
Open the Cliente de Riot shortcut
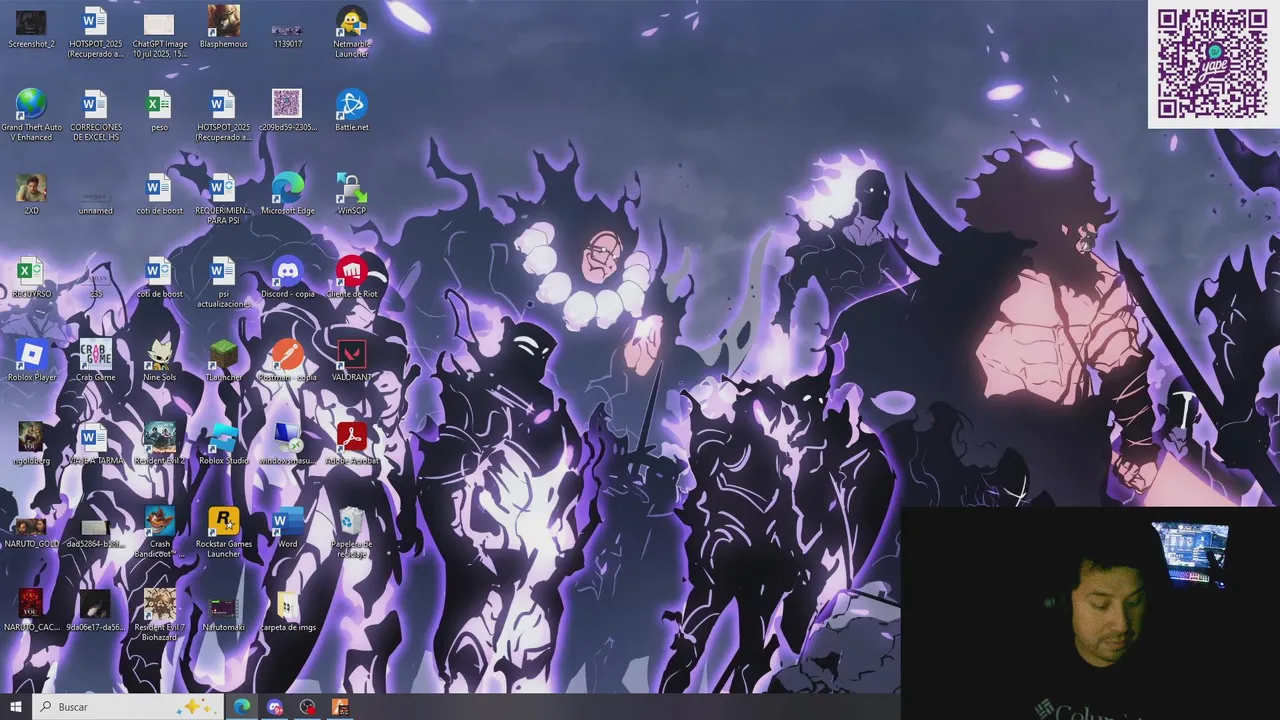click(351, 277)
